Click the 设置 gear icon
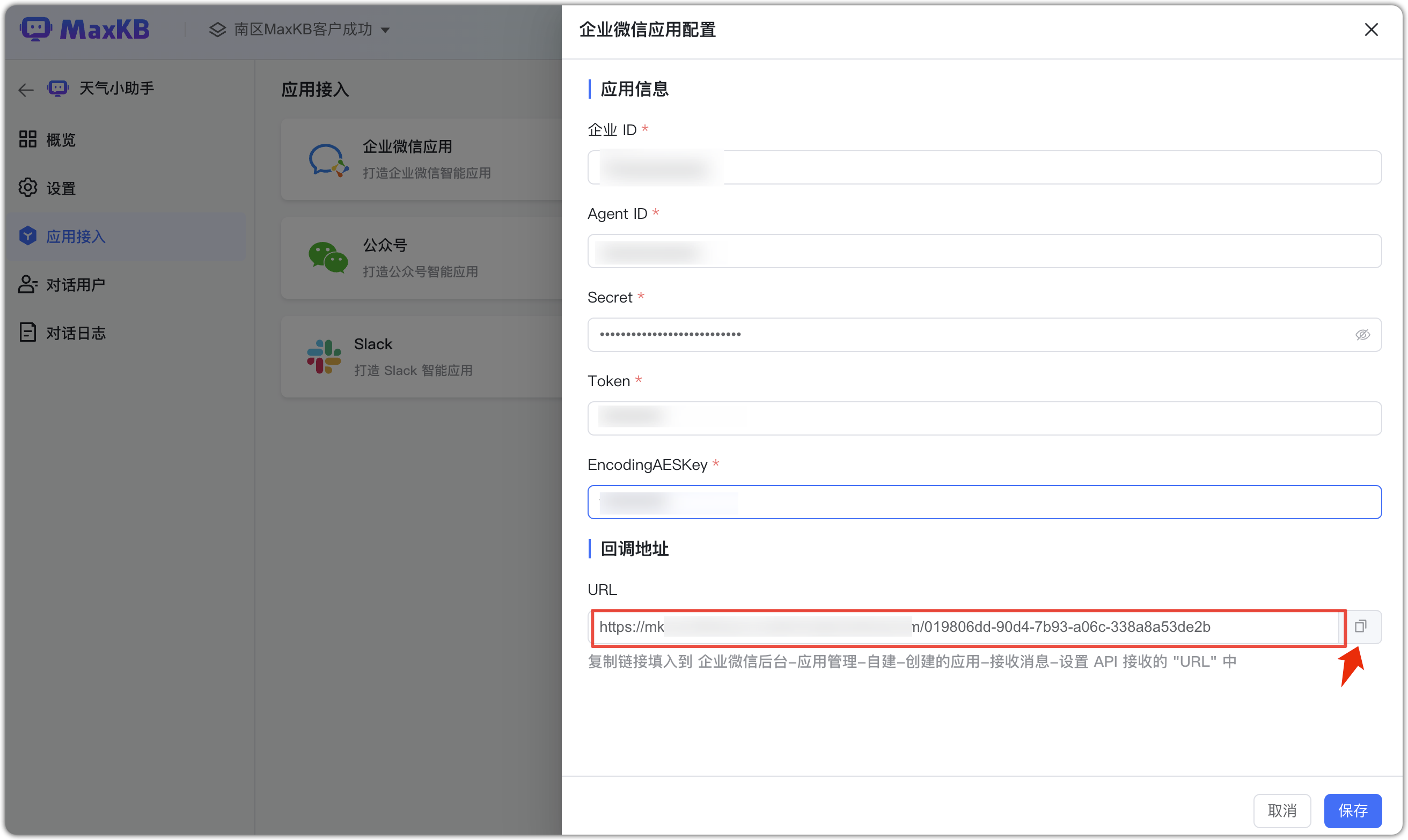The height and width of the screenshot is (840, 1408). click(x=28, y=187)
